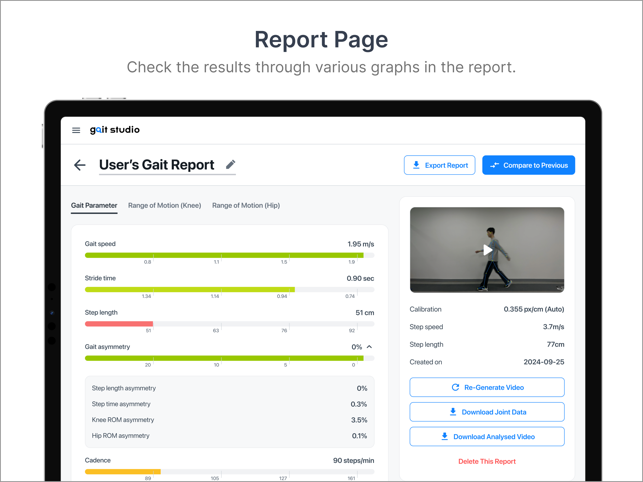Click the gait studio logo
Viewport: 643px width, 482px height.
115,130
